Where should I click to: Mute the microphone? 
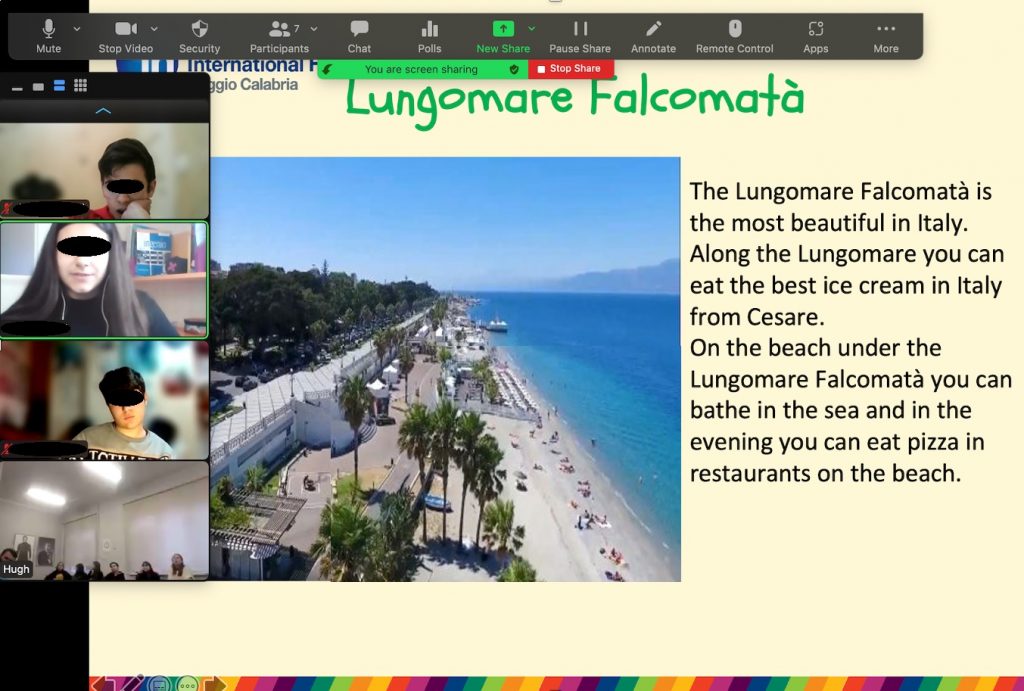[48, 36]
